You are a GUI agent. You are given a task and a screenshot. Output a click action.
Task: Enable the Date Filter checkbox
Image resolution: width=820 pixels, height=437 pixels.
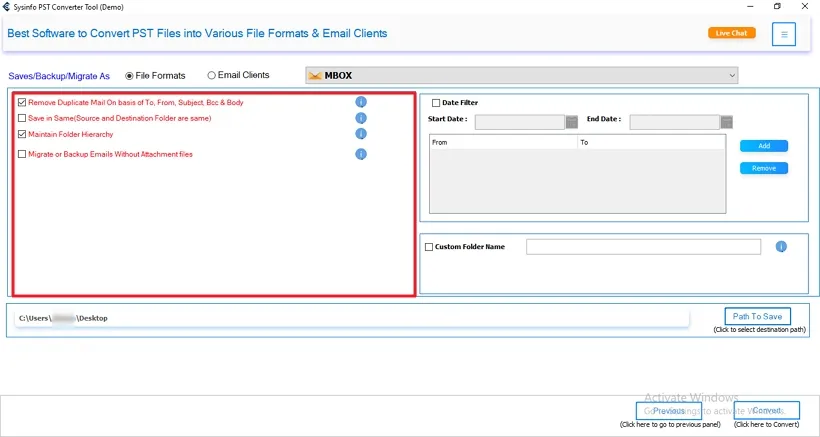pyautogui.click(x=436, y=103)
